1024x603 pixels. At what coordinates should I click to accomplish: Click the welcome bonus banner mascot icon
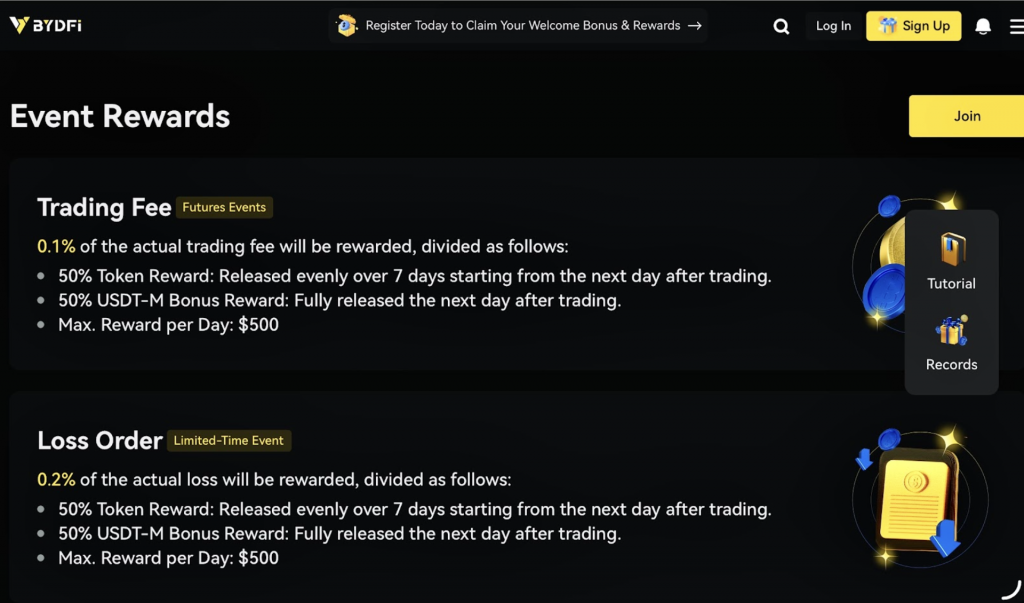(347, 26)
